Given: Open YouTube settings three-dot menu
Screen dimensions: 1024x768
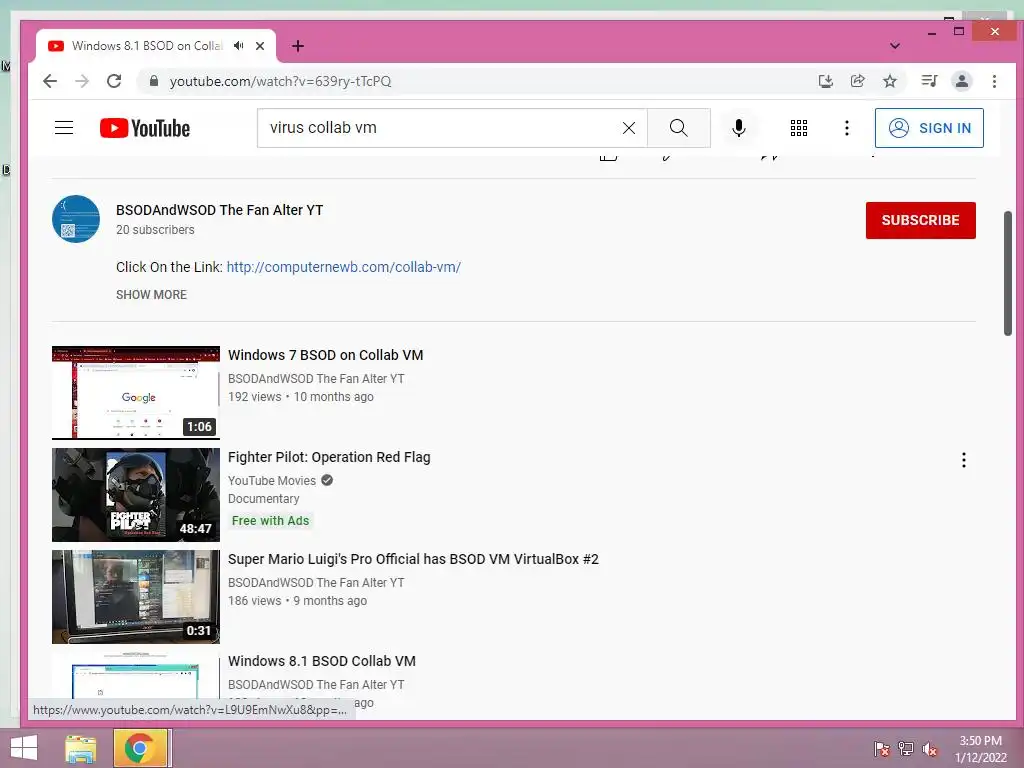Looking at the screenshot, I should coord(847,128).
